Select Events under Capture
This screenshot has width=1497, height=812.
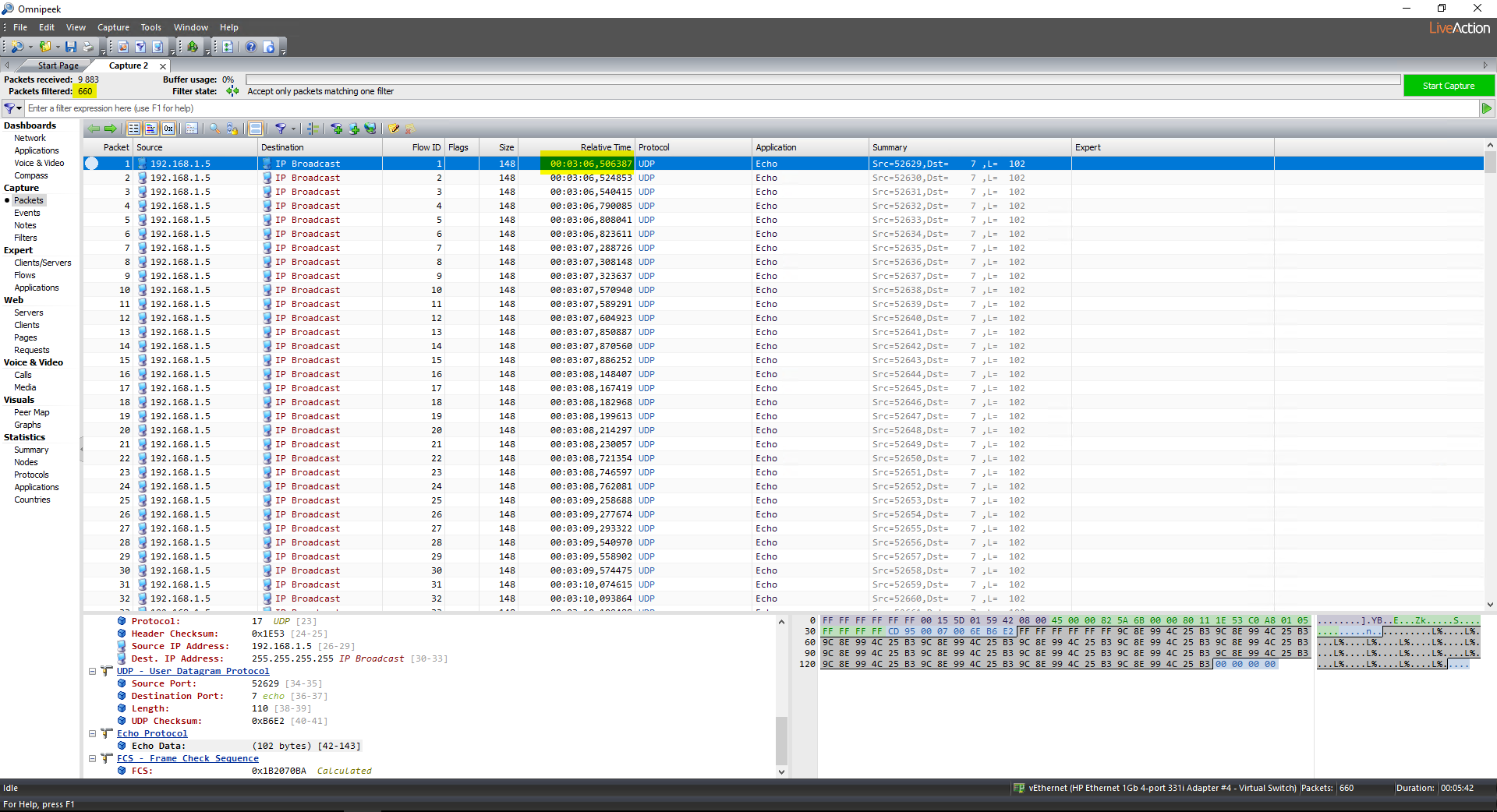click(x=27, y=213)
